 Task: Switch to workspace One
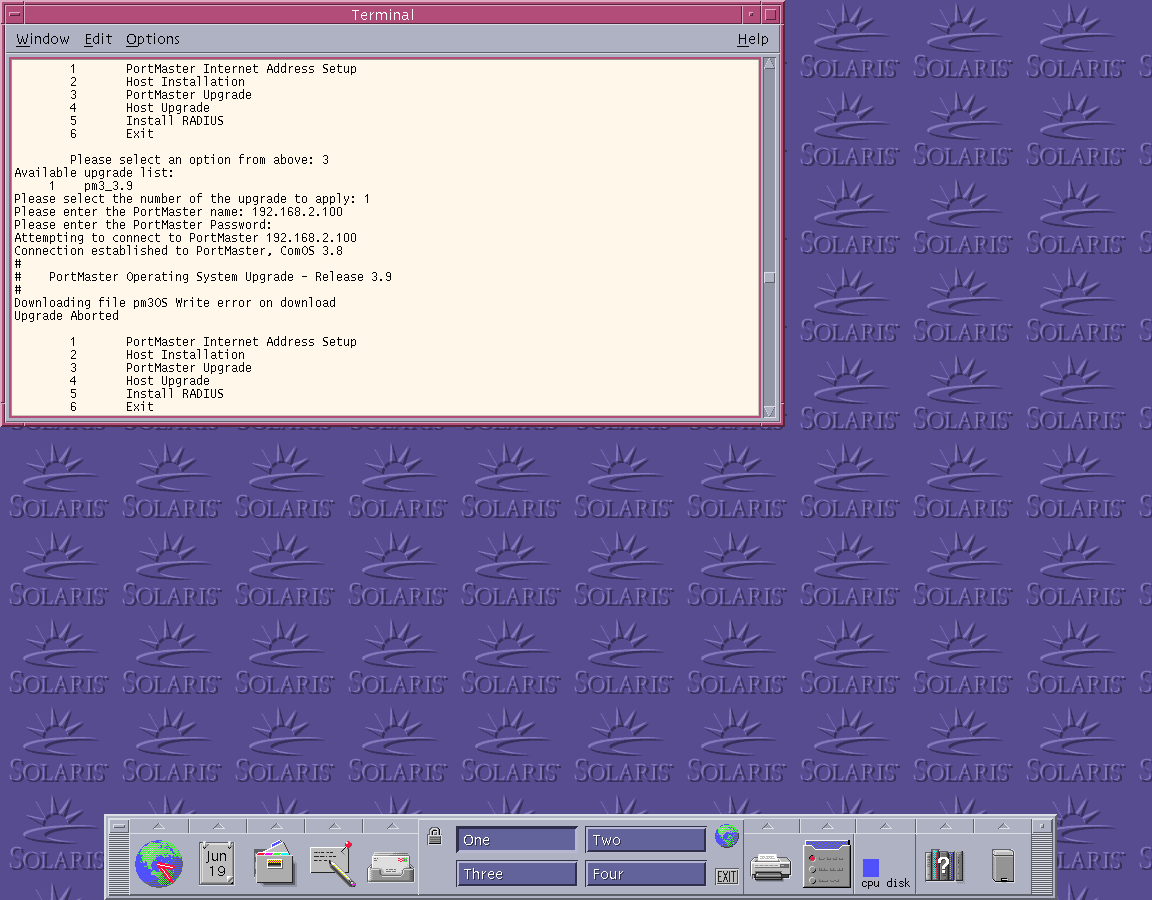pyautogui.click(x=516, y=840)
